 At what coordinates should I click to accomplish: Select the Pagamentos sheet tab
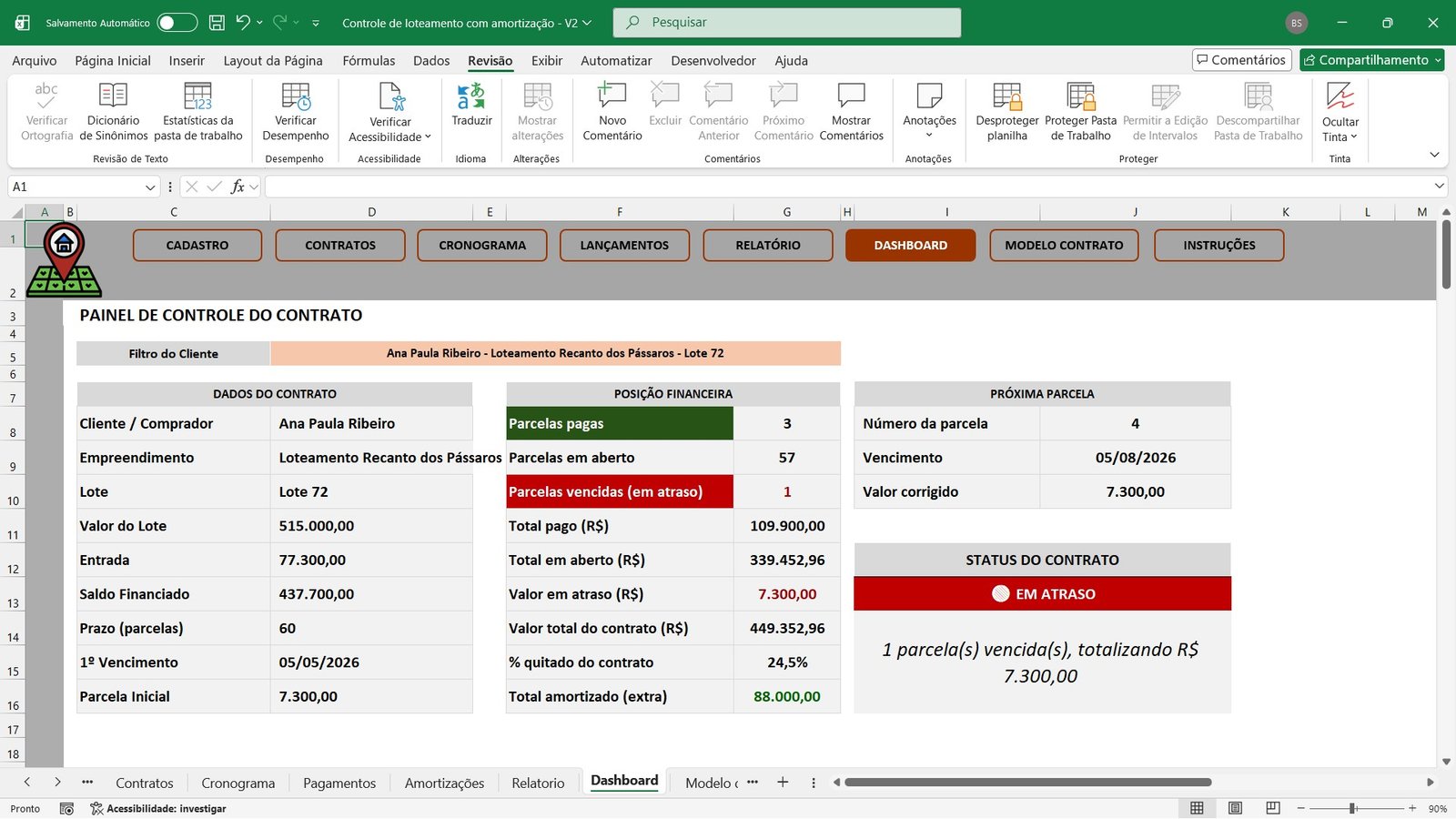pos(339,783)
